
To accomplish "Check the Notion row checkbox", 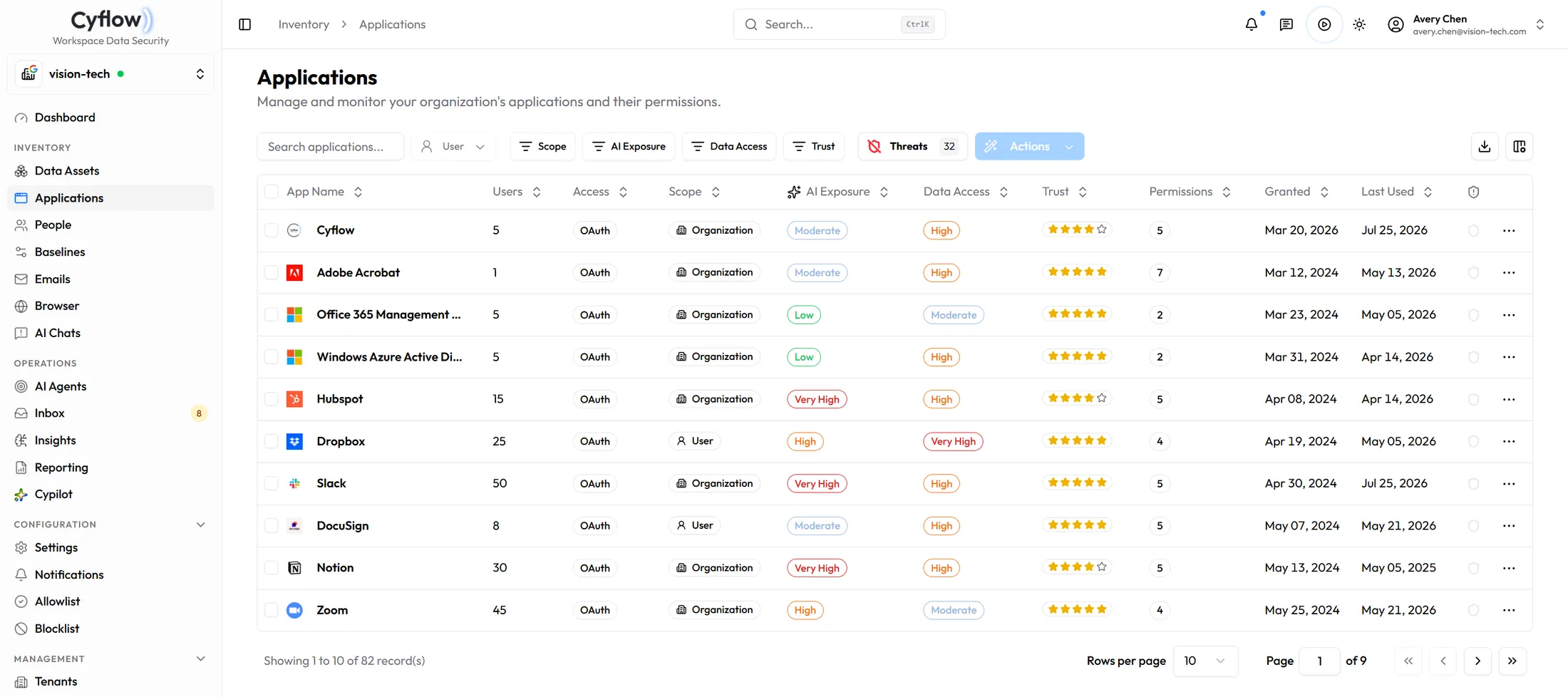I will click(271, 568).
